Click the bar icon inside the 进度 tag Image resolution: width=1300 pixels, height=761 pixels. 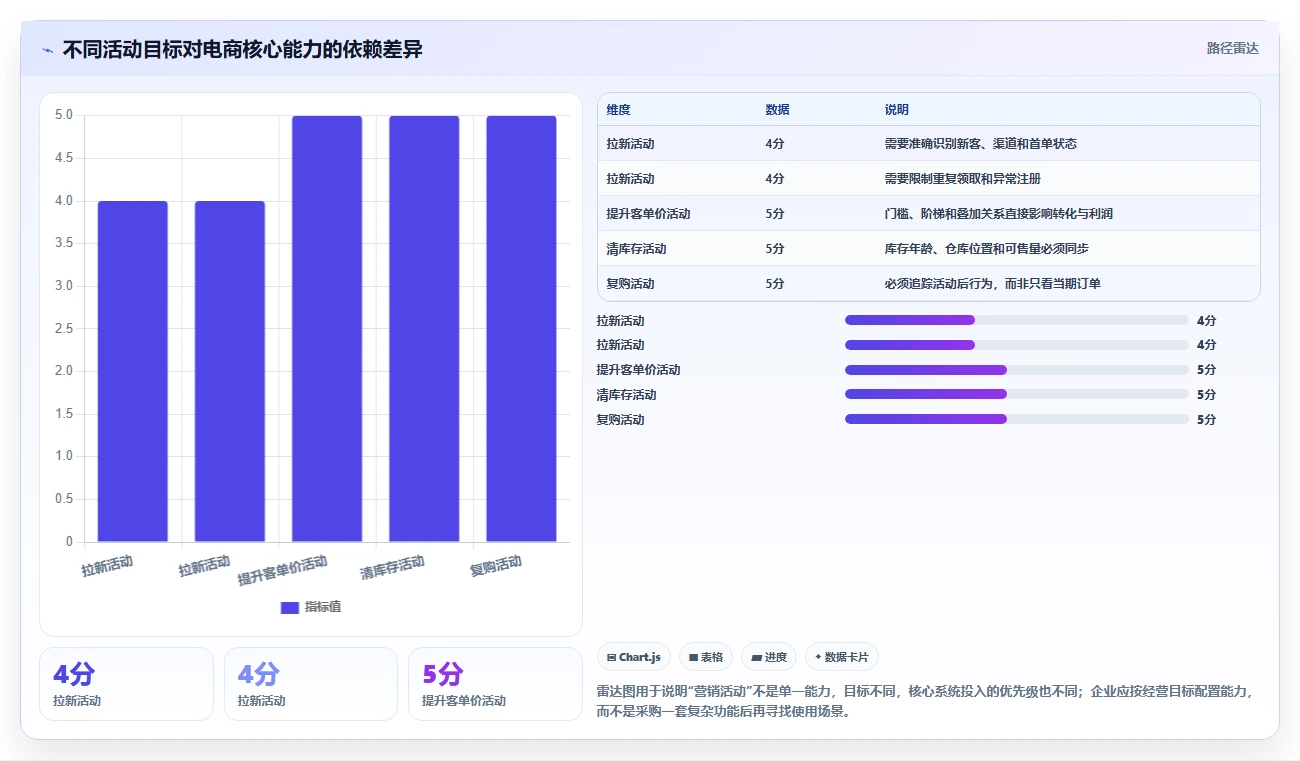click(x=756, y=657)
